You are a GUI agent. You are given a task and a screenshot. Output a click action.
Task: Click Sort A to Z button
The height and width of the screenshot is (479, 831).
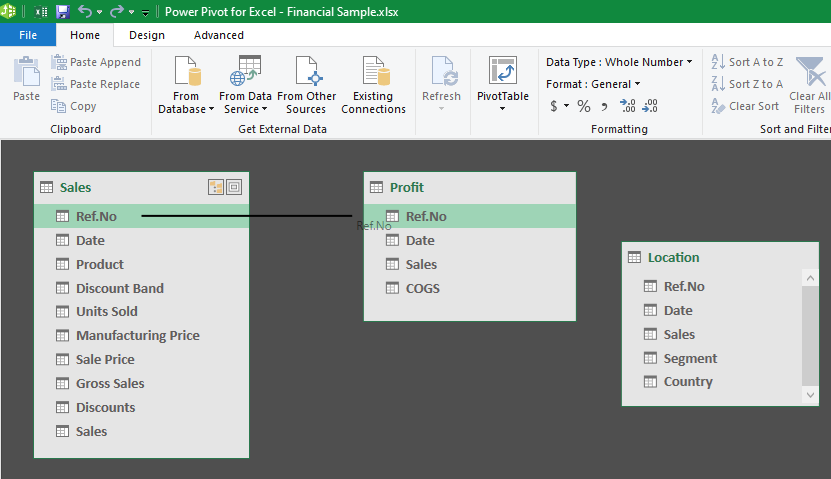tap(747, 62)
